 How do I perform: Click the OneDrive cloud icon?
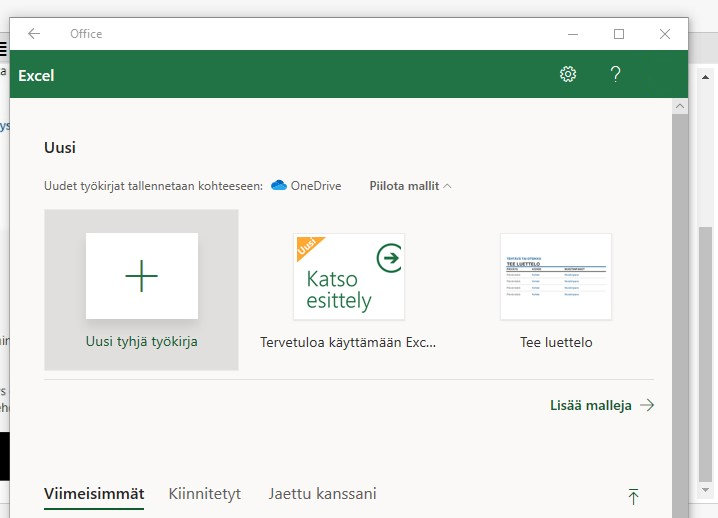279,185
